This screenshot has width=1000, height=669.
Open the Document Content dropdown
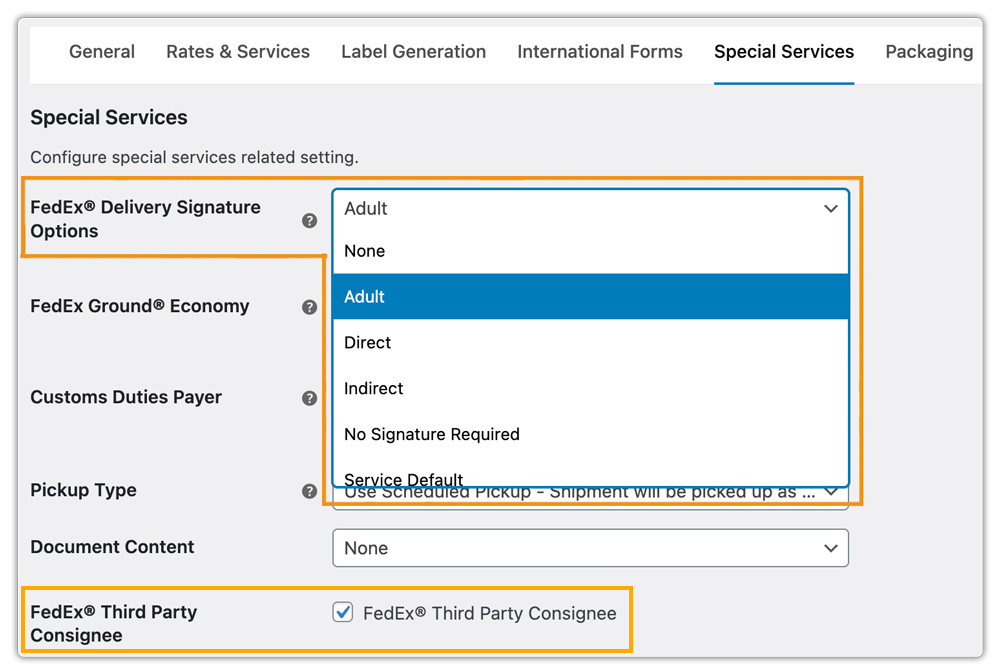coord(590,548)
